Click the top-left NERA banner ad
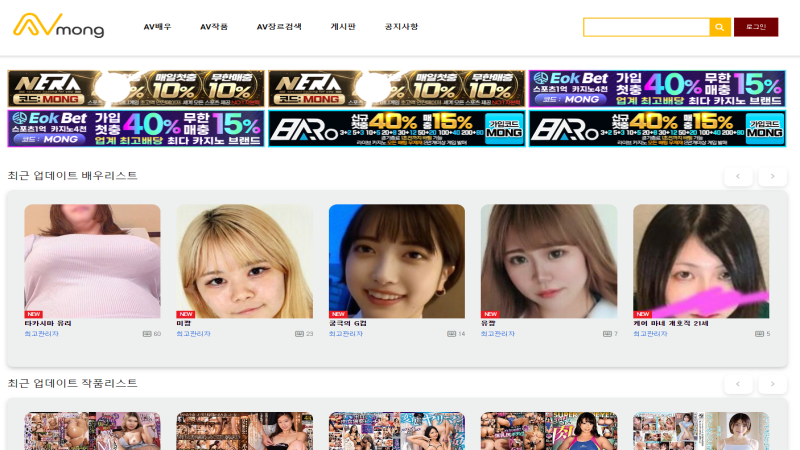The image size is (800, 450). coord(136,89)
